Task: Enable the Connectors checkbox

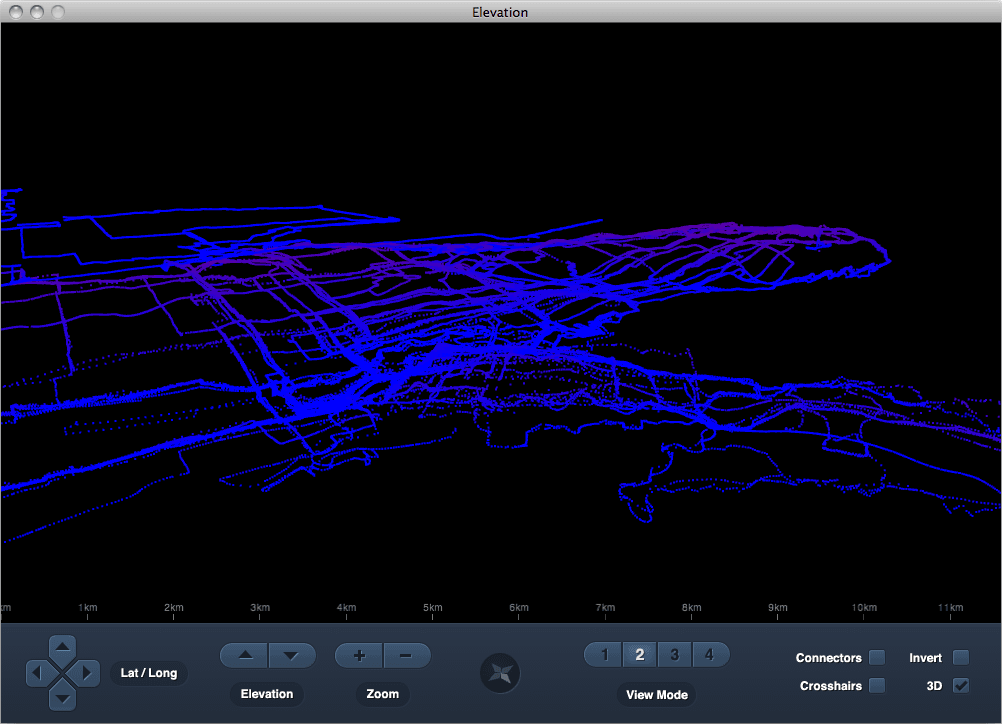Action: click(x=877, y=658)
